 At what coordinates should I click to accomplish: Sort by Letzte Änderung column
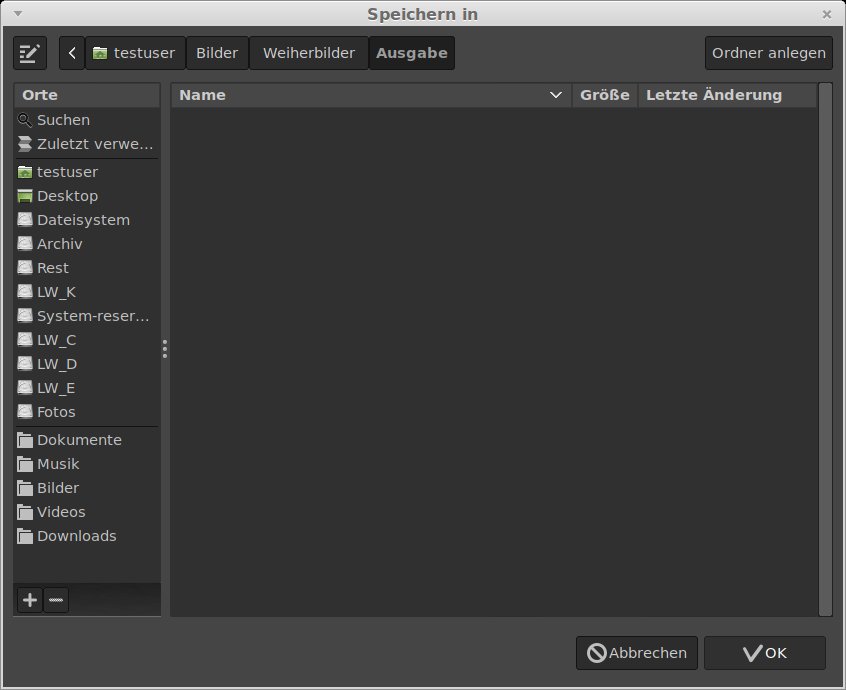pos(727,95)
